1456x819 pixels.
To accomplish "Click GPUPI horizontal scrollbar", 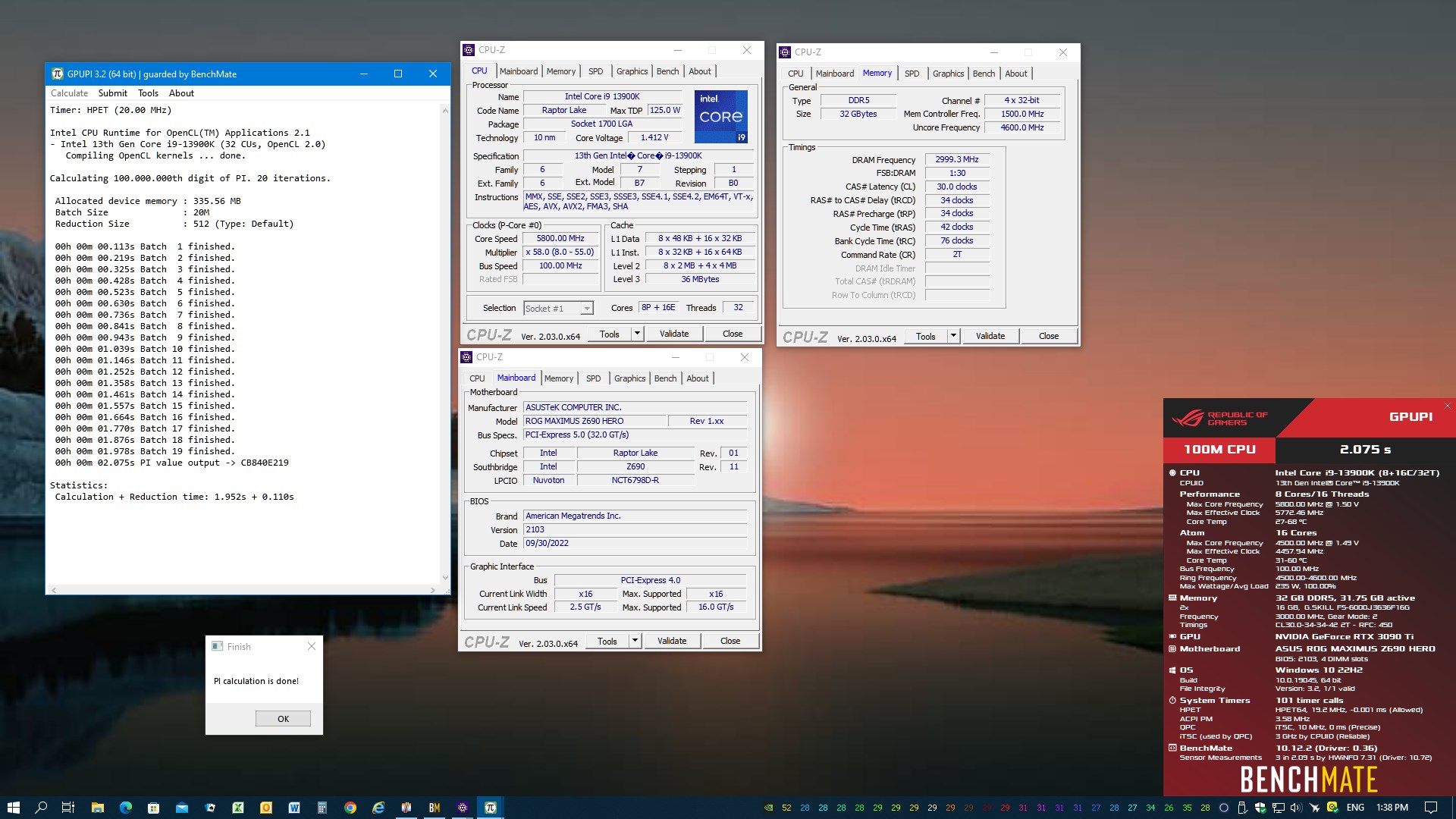I will click(243, 589).
